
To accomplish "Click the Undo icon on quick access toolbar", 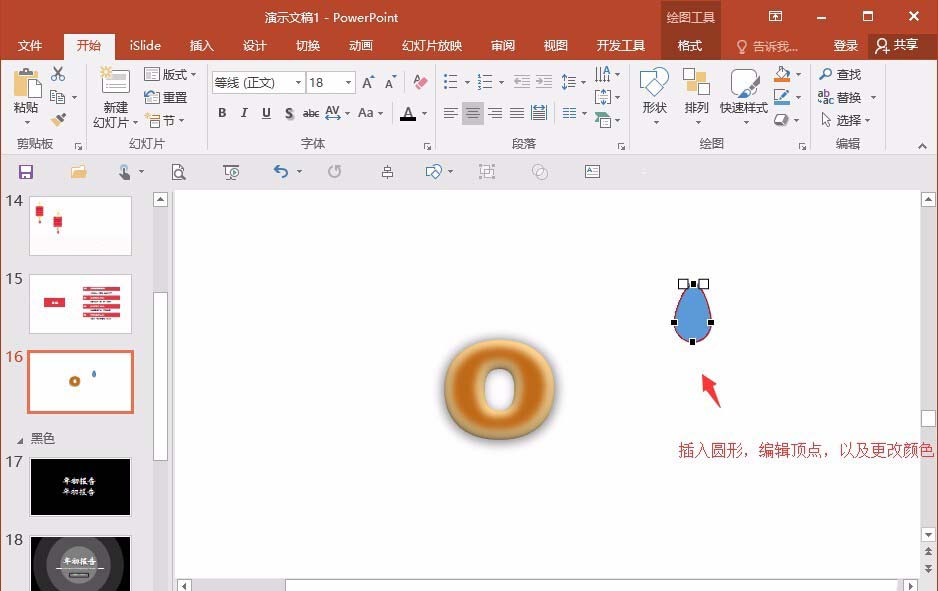I will point(283,172).
